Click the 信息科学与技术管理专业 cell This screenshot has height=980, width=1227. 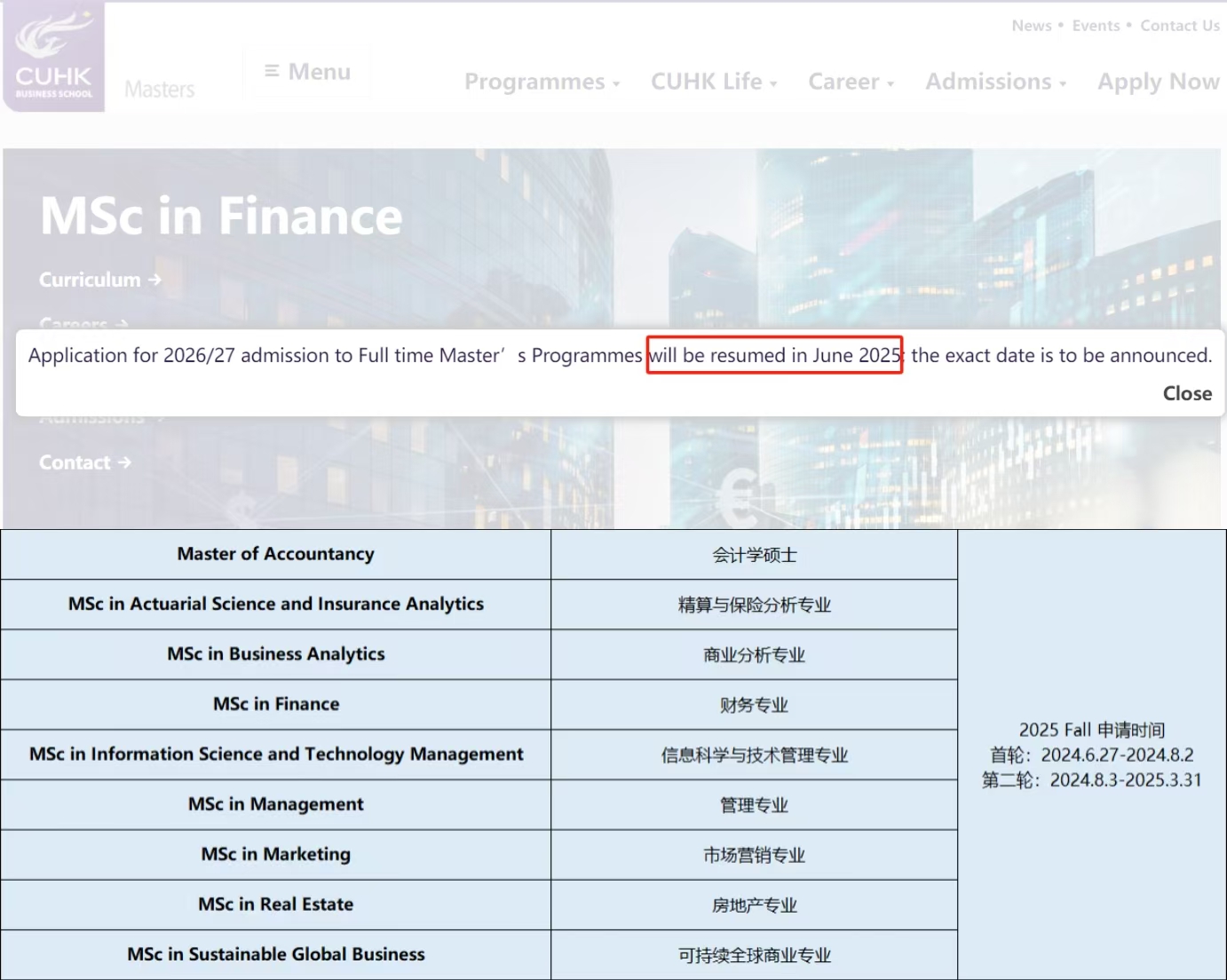754,755
